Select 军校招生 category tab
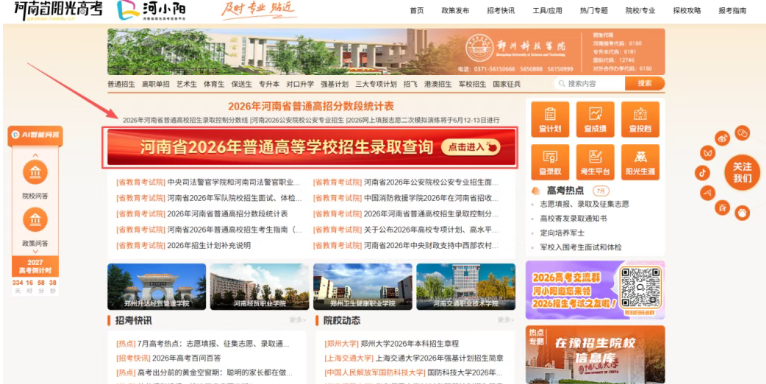Image resolution: width=766 pixels, height=384 pixels. click(472, 84)
